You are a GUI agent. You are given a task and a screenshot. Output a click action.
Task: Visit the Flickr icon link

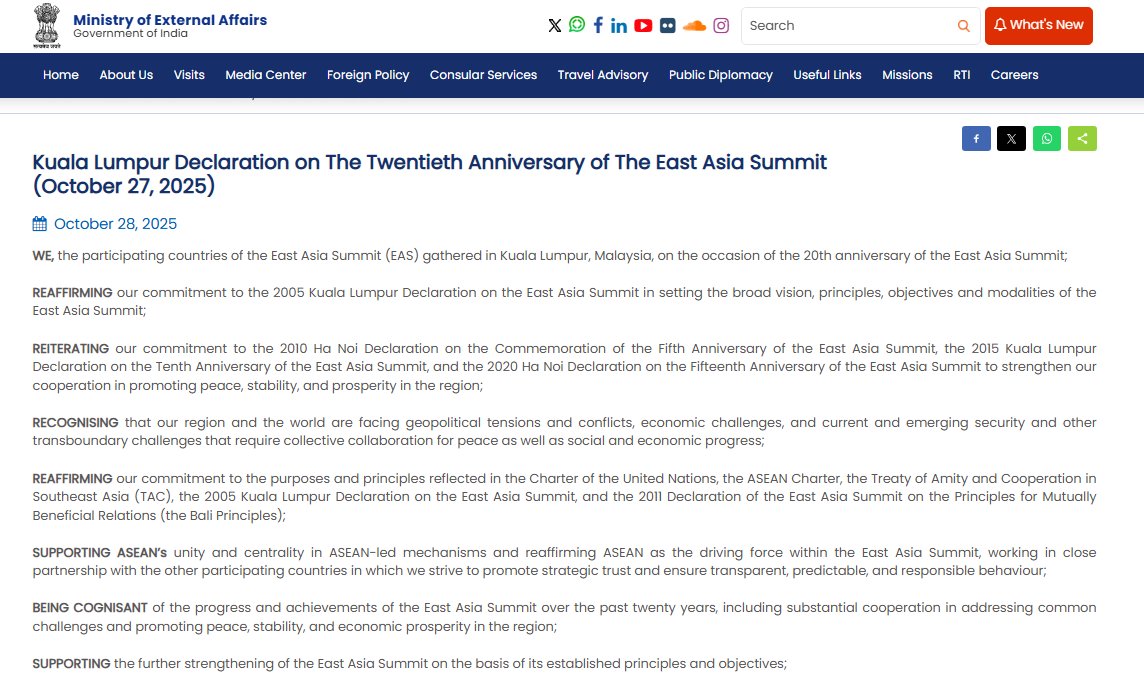coord(667,26)
